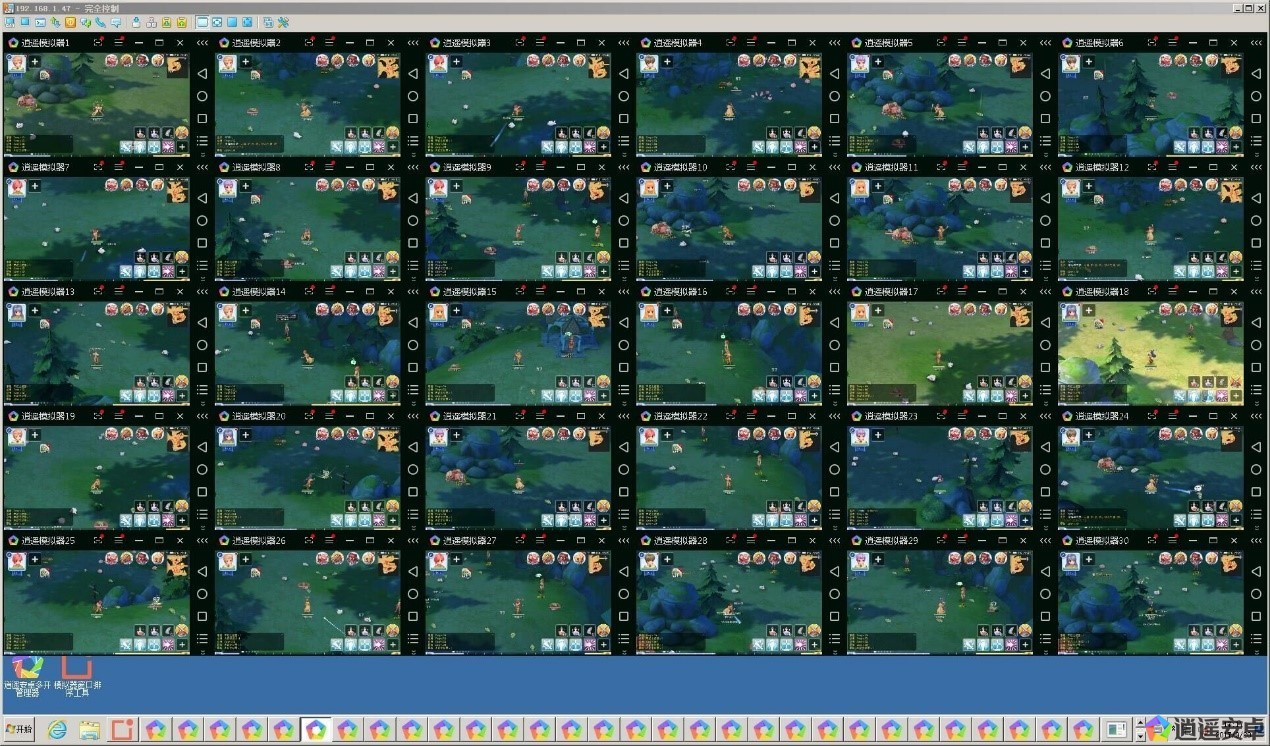Launch Internet Explorer from the taskbar

point(58,729)
